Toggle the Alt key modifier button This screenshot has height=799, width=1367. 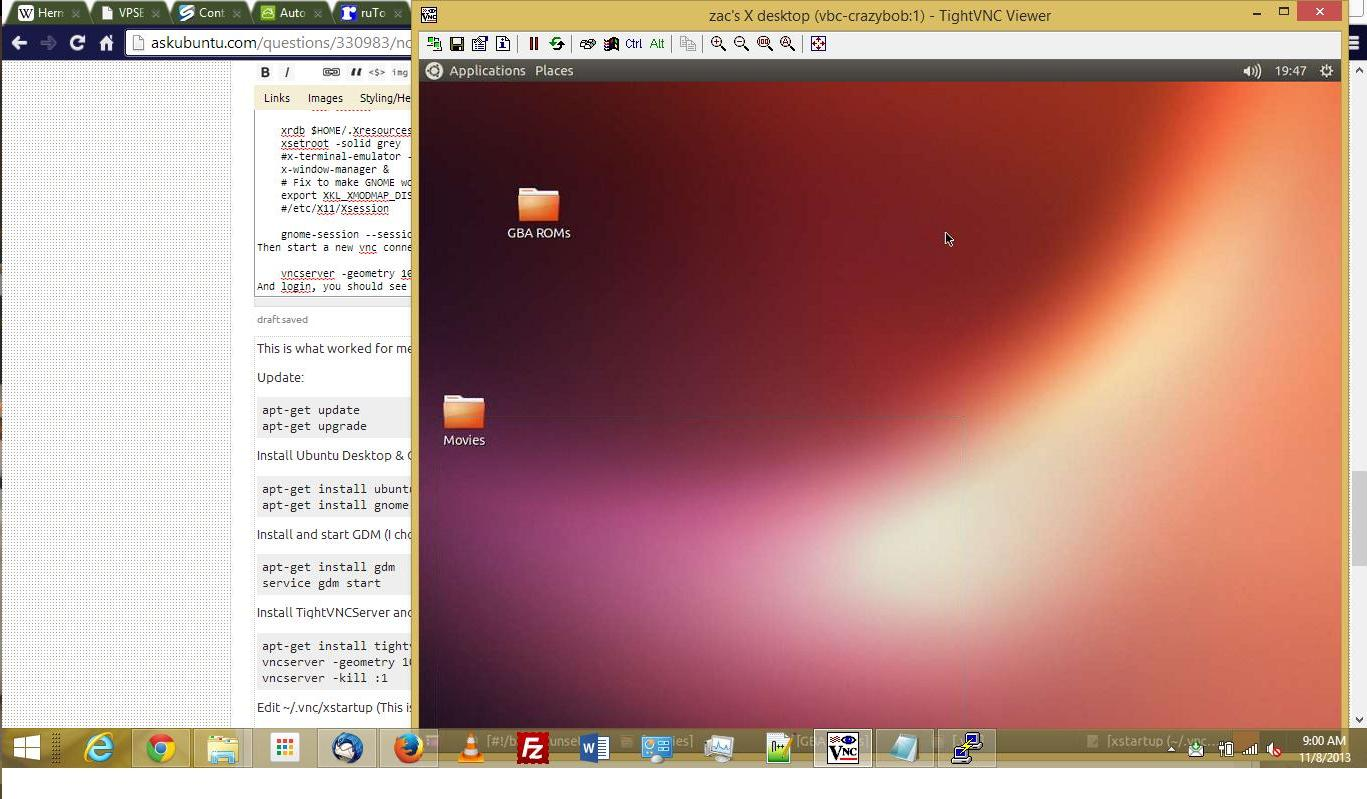(x=657, y=44)
